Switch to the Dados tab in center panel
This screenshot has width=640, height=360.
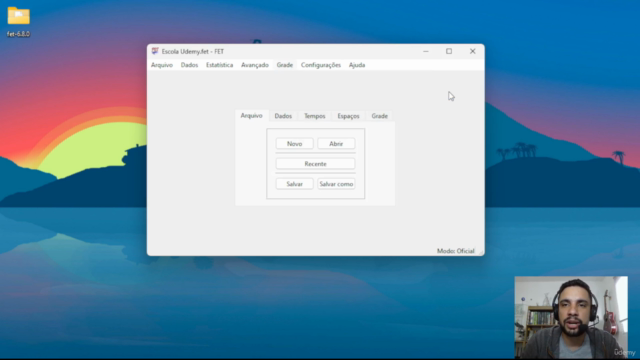[x=283, y=116]
